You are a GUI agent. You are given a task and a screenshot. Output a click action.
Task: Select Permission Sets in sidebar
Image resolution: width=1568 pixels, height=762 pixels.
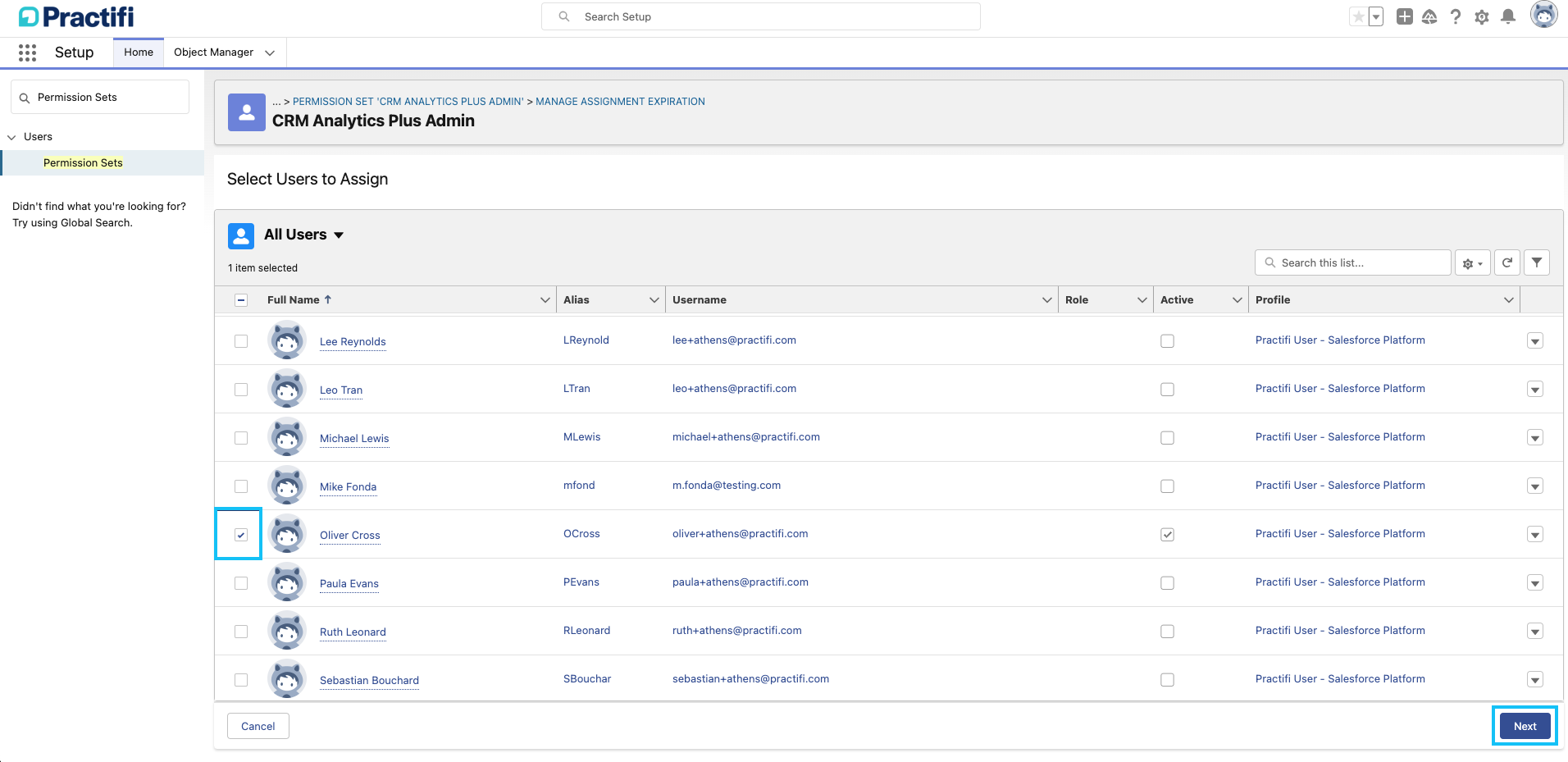click(83, 162)
